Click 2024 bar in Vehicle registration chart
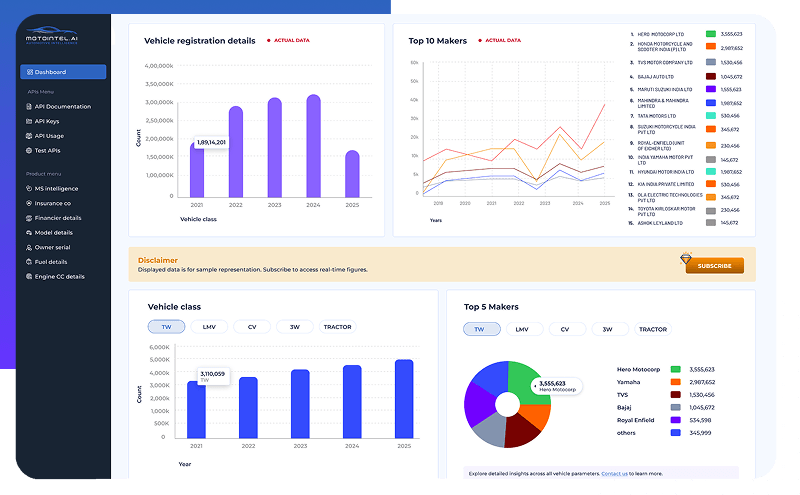The image size is (800, 495). tap(313, 146)
